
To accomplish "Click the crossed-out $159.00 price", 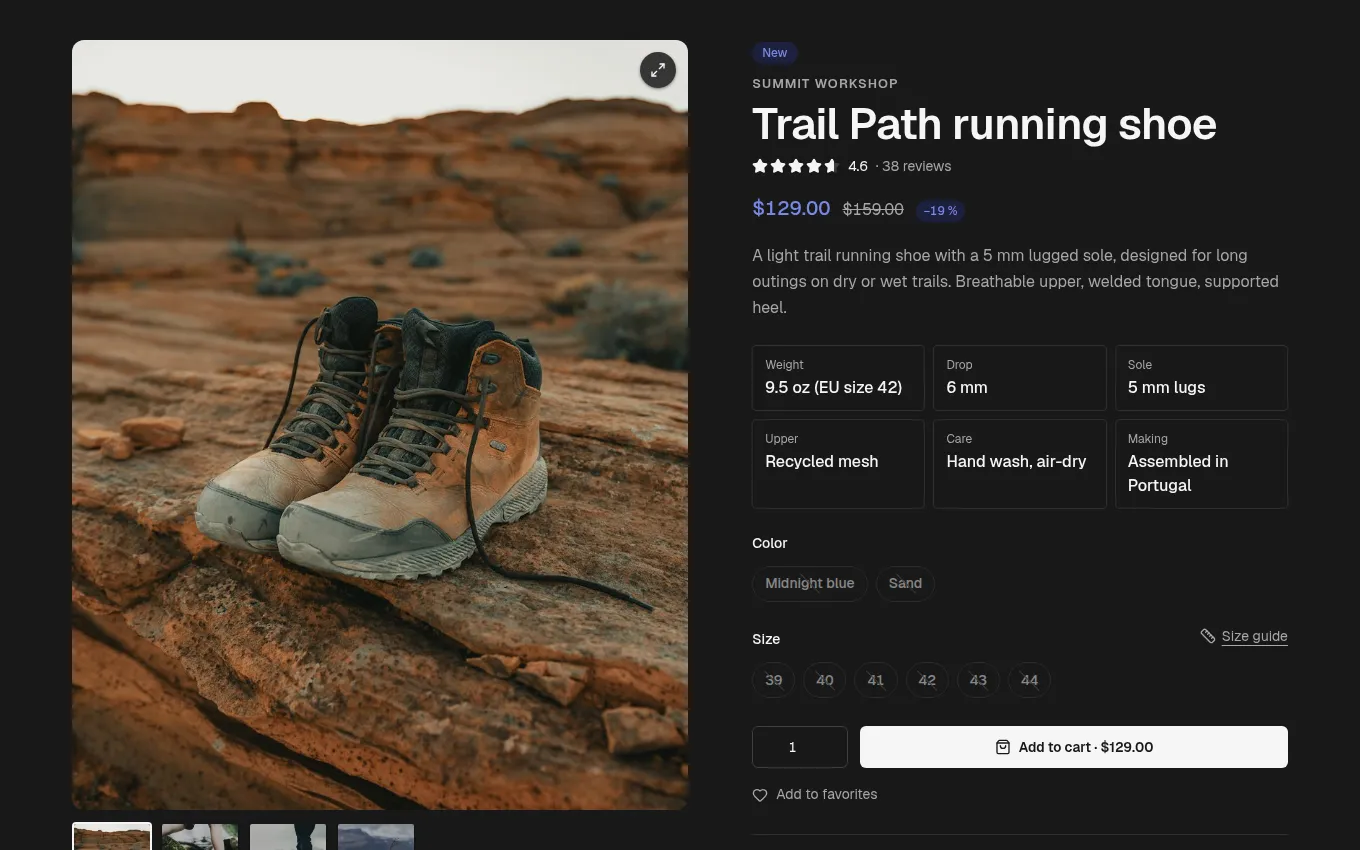I will 873,209.
